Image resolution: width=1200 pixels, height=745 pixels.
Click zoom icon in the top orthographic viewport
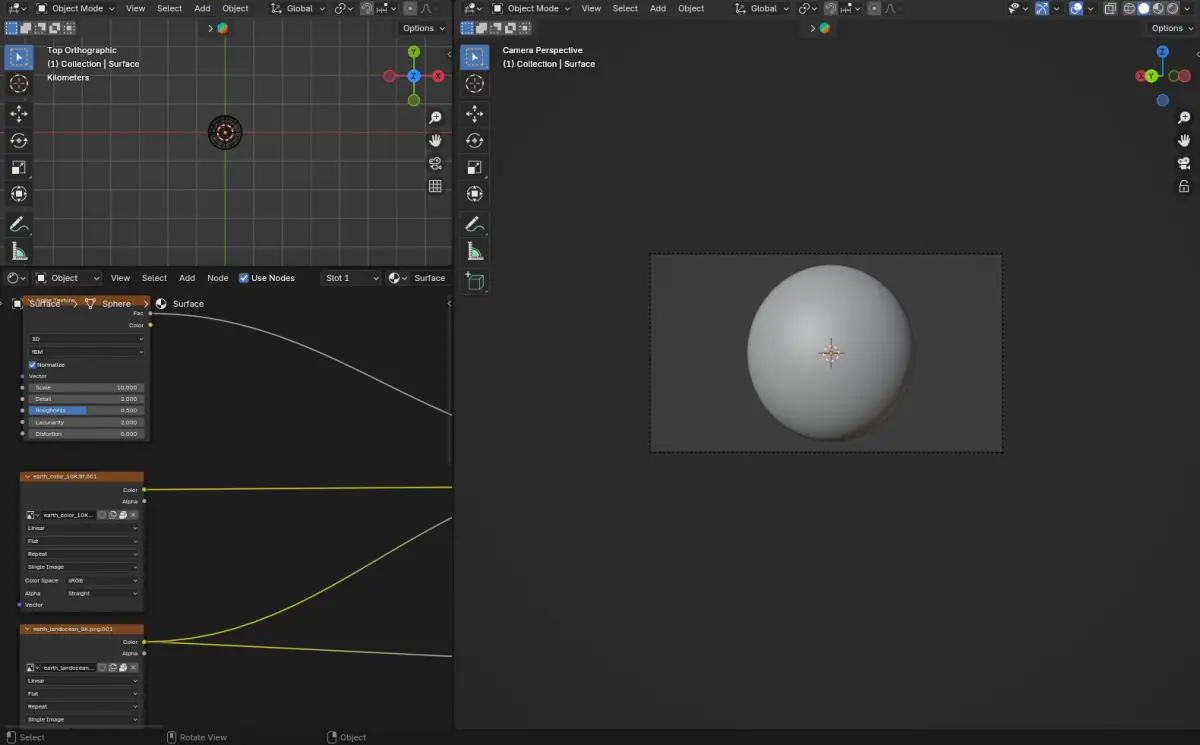pos(435,117)
